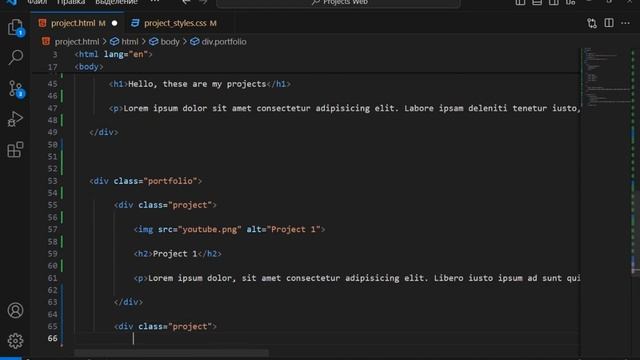The height and width of the screenshot is (360, 640).
Task: Click the Projects Web command center search
Action: [338, 3]
